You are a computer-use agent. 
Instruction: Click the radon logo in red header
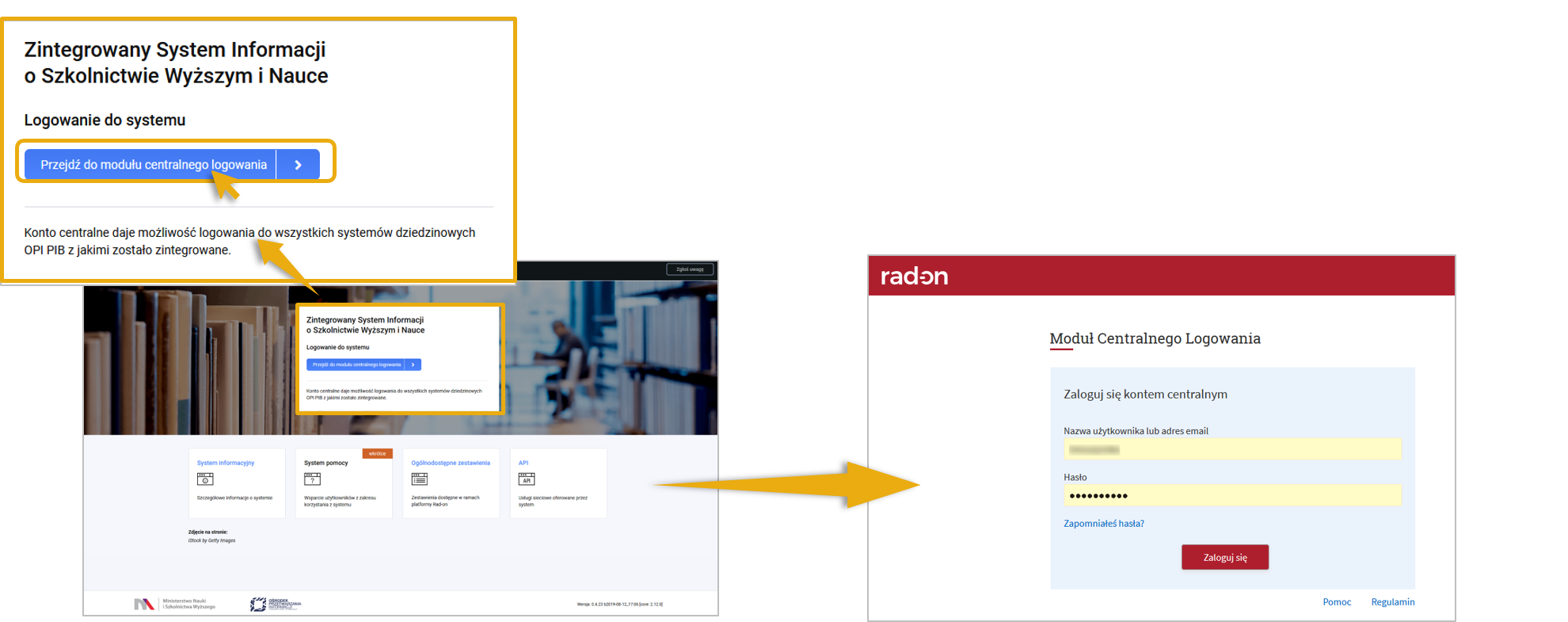pos(914,277)
